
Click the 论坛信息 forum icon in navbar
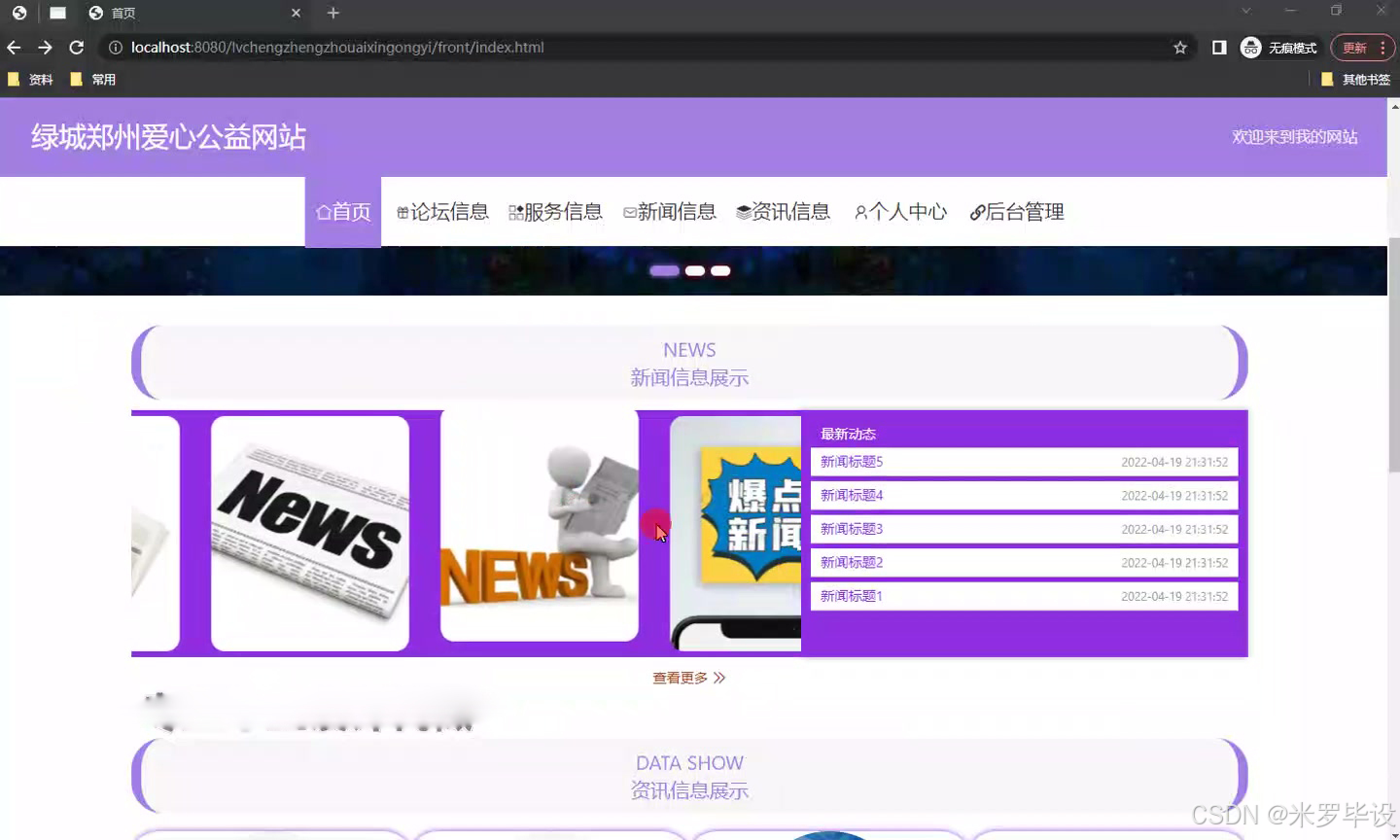402,211
